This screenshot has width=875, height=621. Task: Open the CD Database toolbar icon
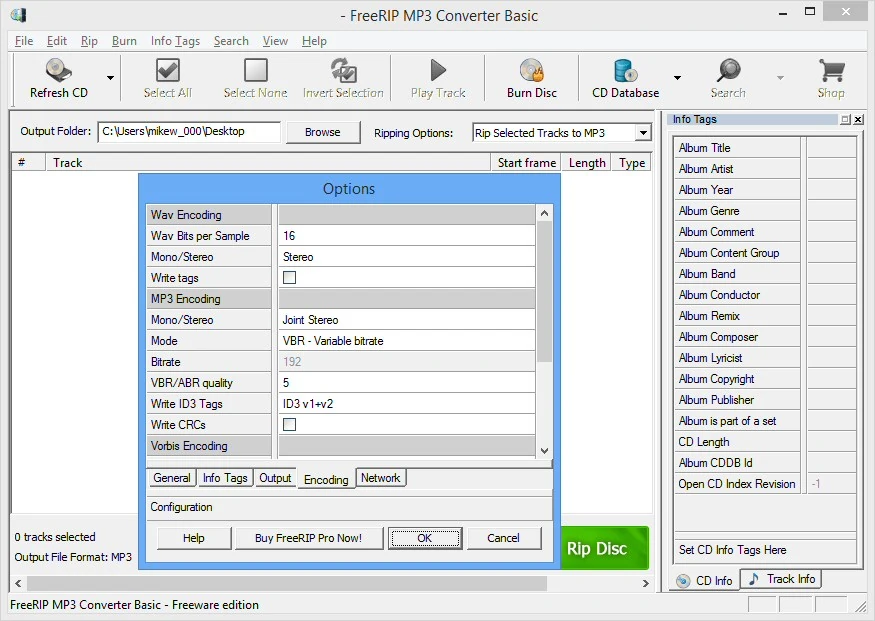pyautogui.click(x=625, y=70)
